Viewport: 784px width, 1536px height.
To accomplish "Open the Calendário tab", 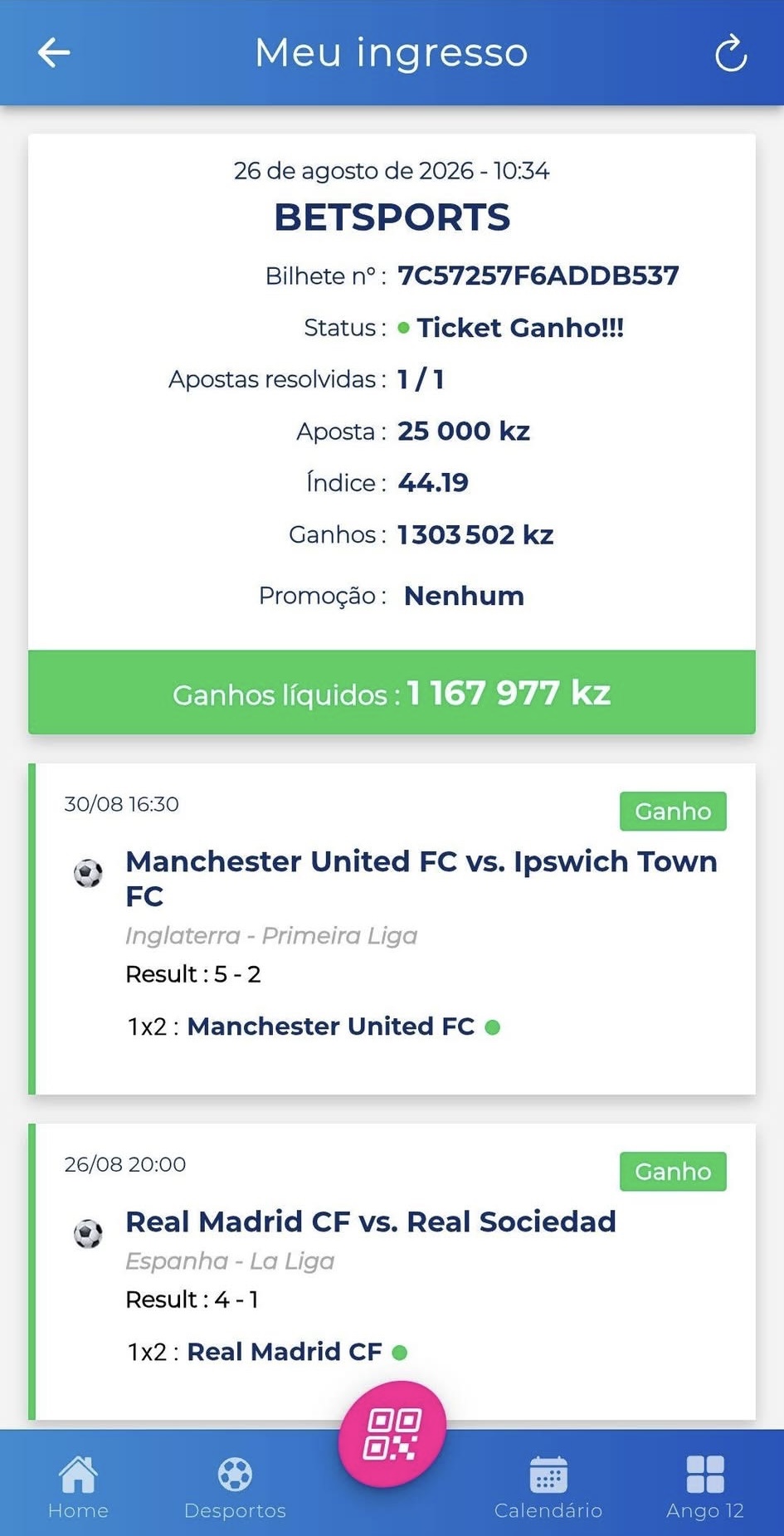I will [x=548, y=1488].
